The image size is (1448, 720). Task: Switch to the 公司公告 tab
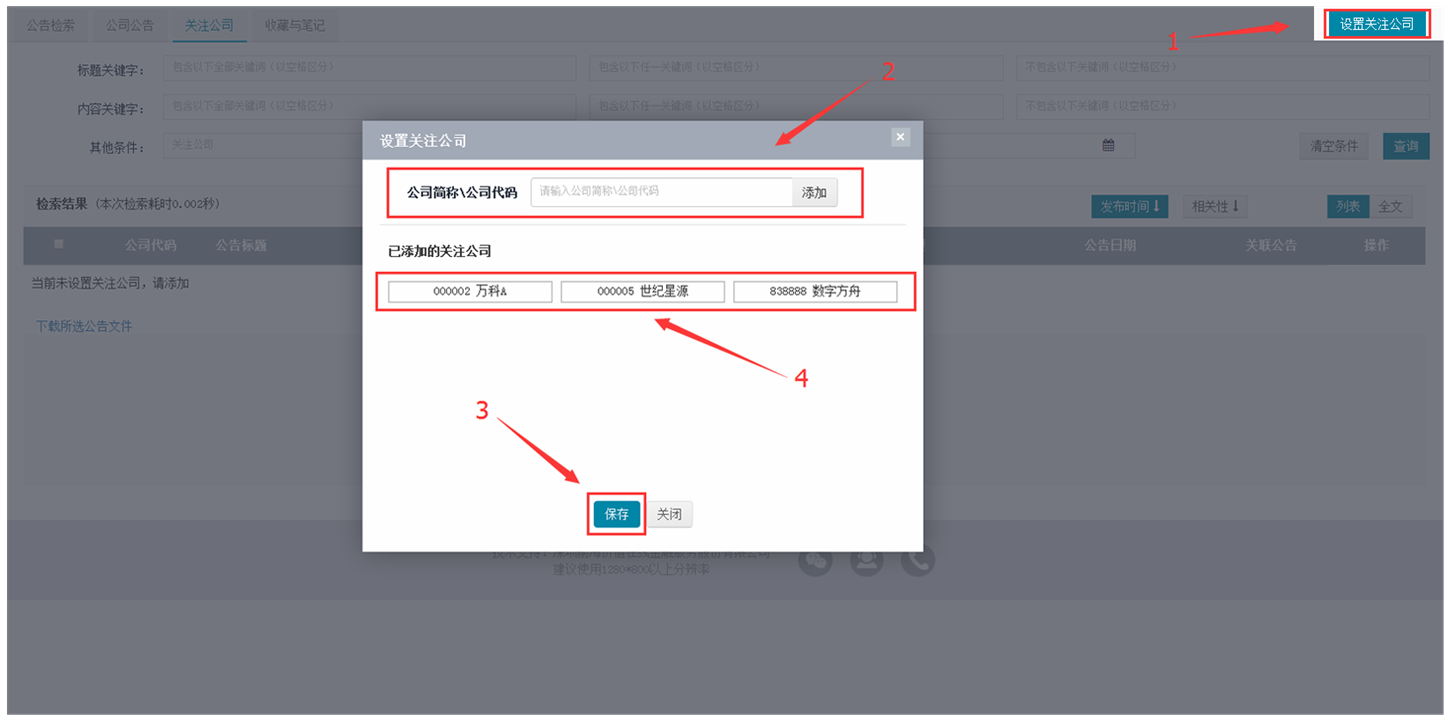point(130,25)
